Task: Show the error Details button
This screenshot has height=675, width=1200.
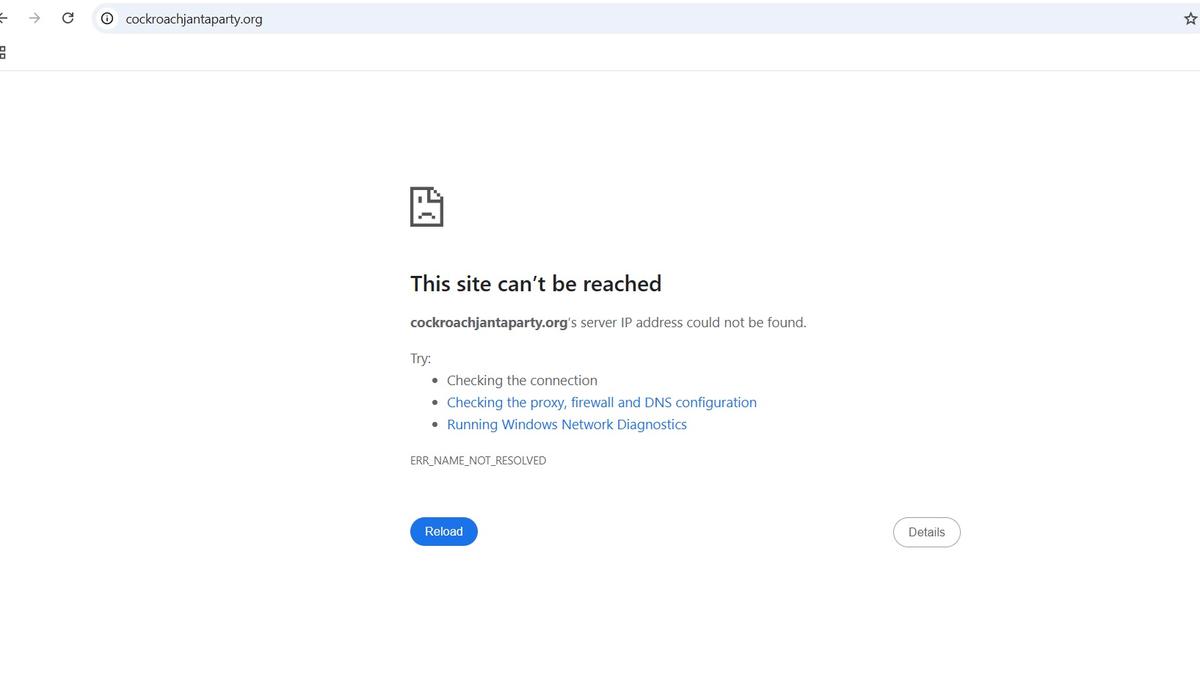Action: coord(926,532)
